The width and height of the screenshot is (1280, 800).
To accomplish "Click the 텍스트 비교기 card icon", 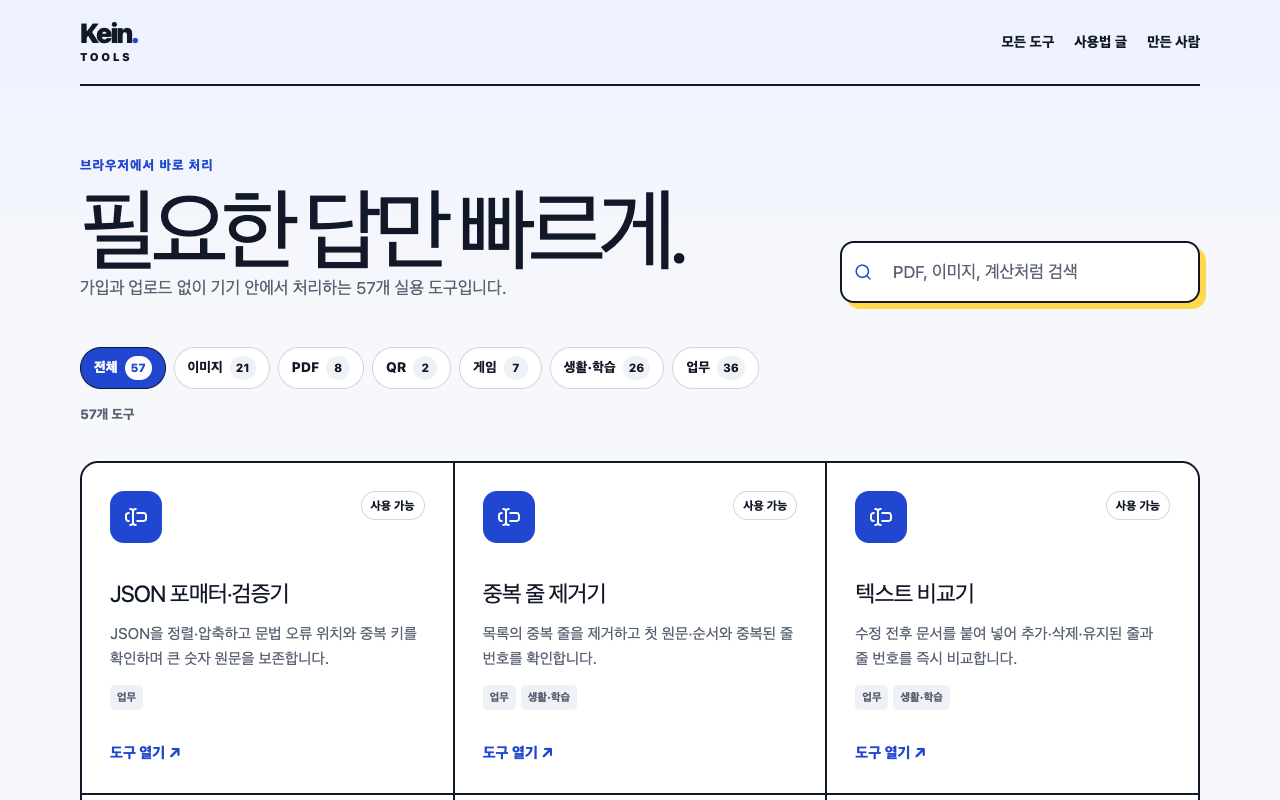I will point(881,517).
